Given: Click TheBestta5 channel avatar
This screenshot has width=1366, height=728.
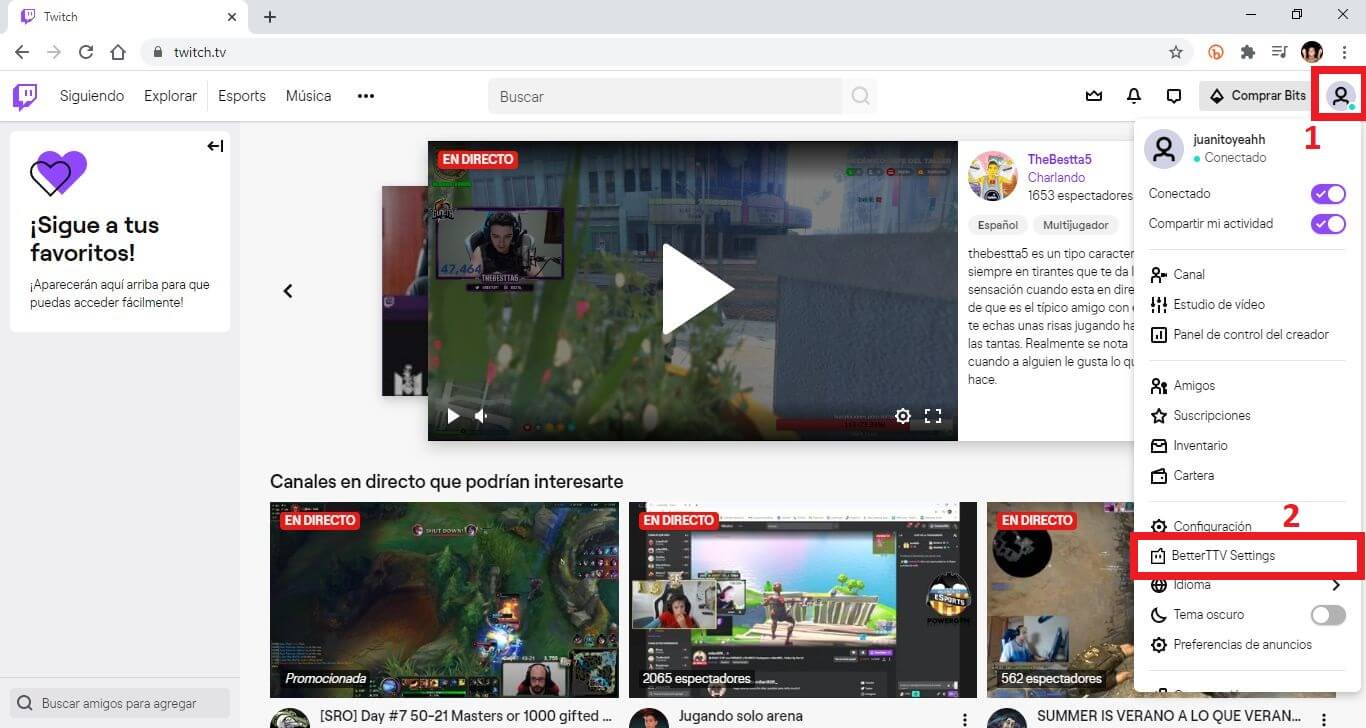Looking at the screenshot, I should tap(993, 176).
